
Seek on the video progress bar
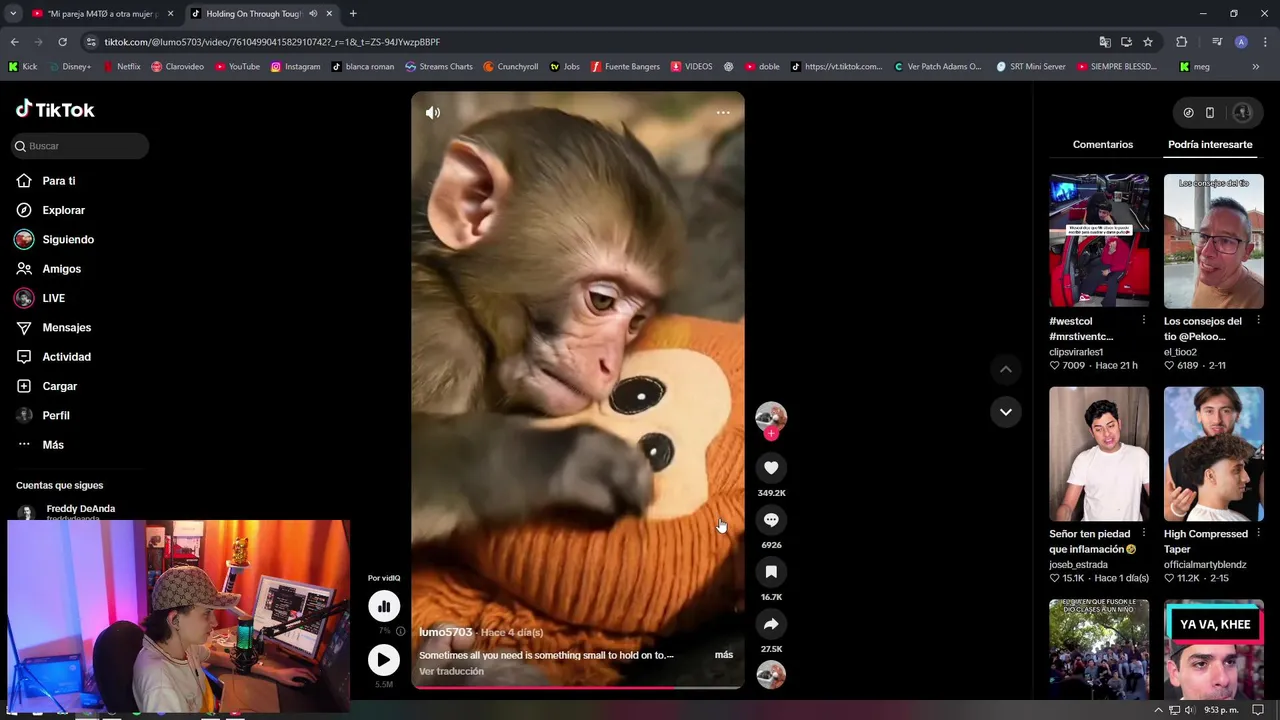(578, 687)
